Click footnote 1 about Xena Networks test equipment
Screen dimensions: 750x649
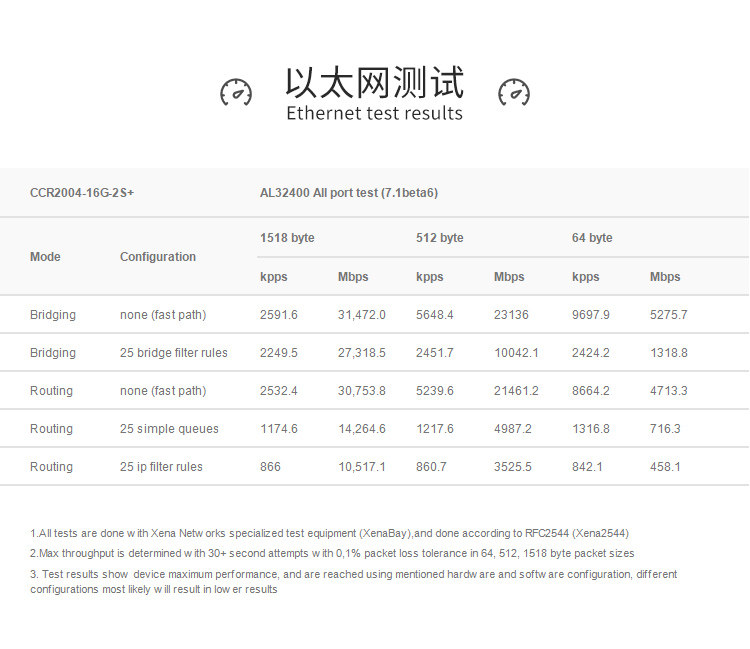330,533
